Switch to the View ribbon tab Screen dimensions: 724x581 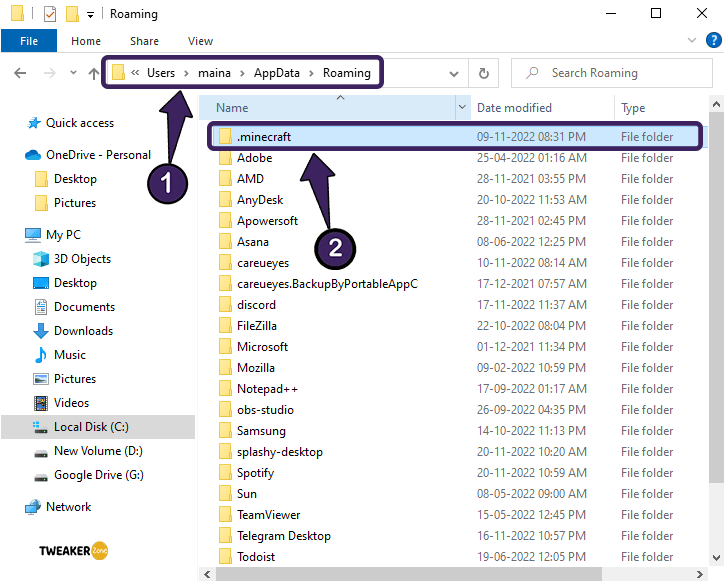pos(200,41)
